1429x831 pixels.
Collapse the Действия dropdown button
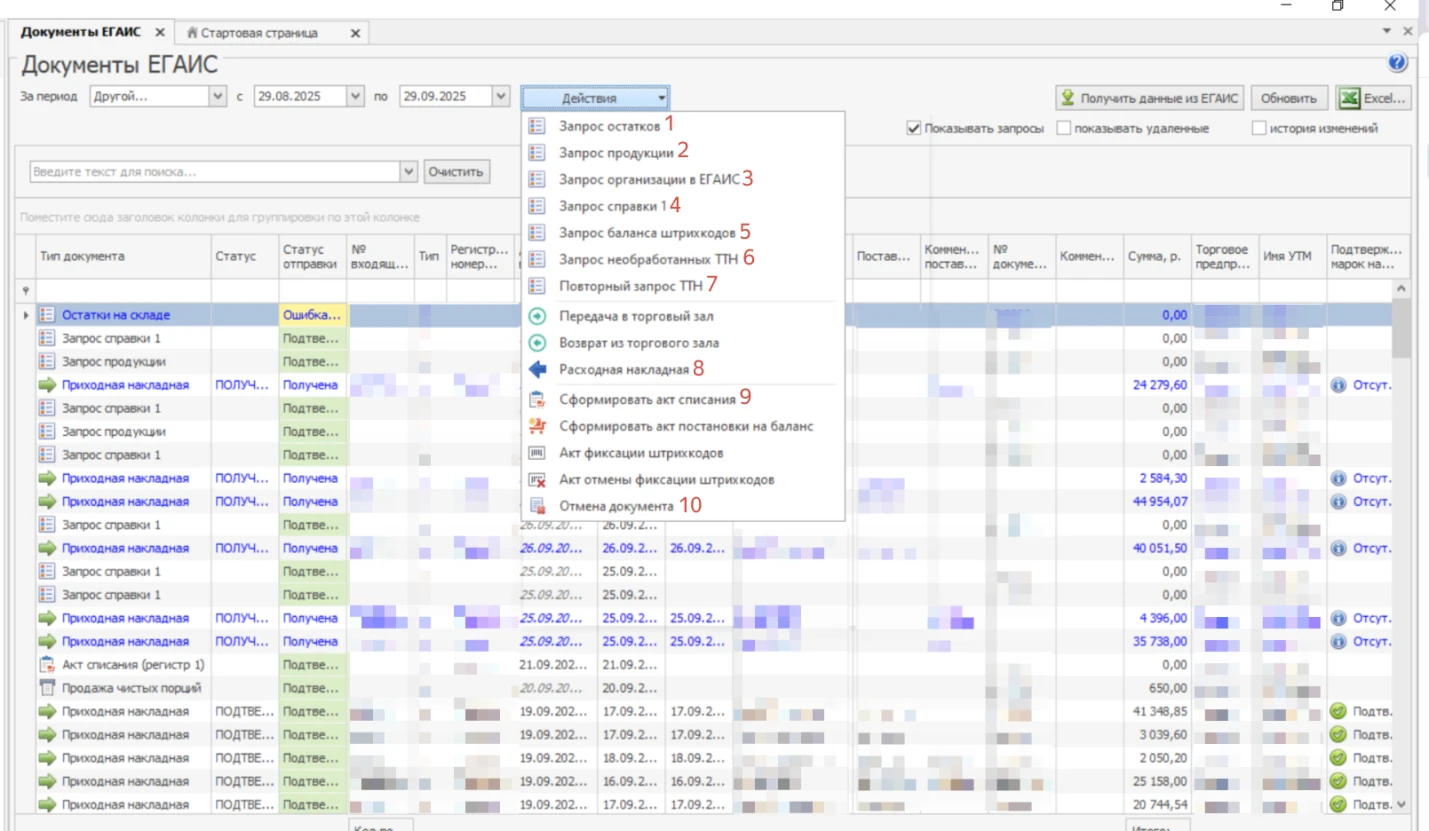(x=595, y=98)
